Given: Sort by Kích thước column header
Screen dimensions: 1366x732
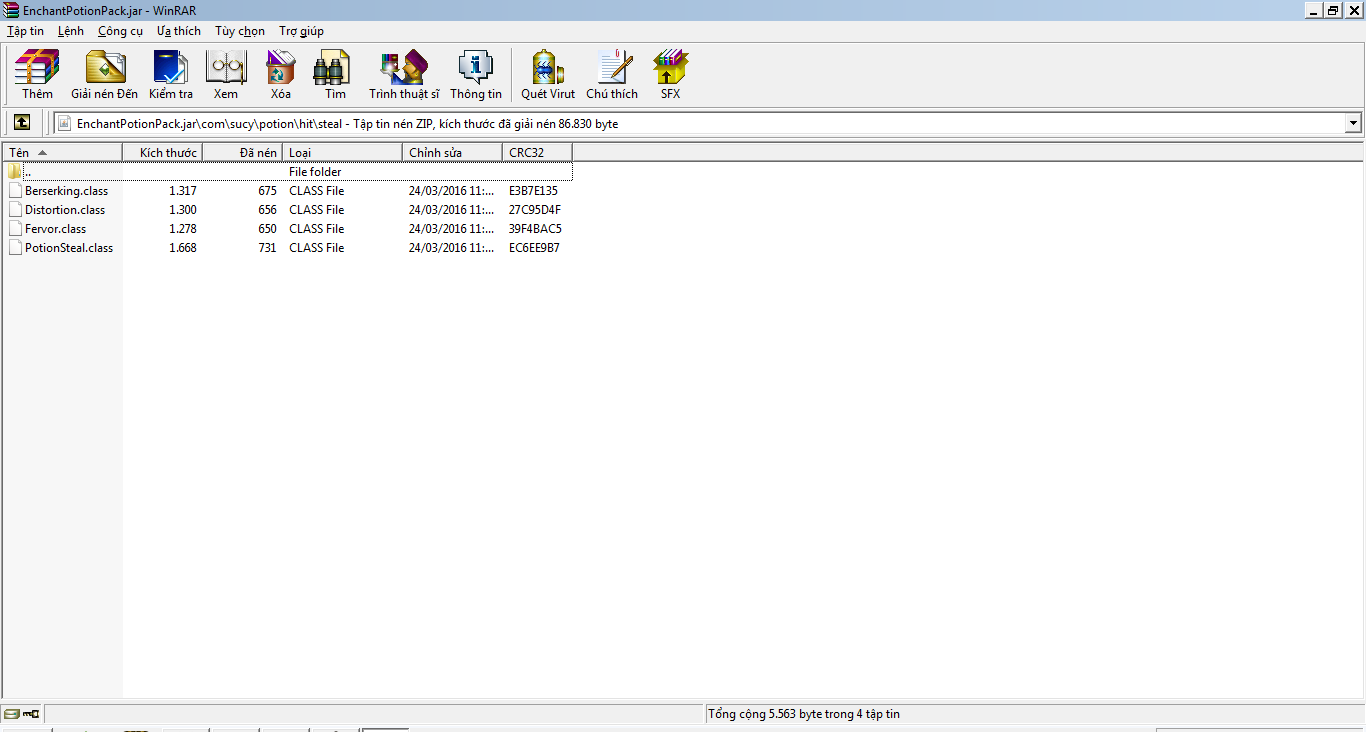Looking at the screenshot, I should coord(162,152).
